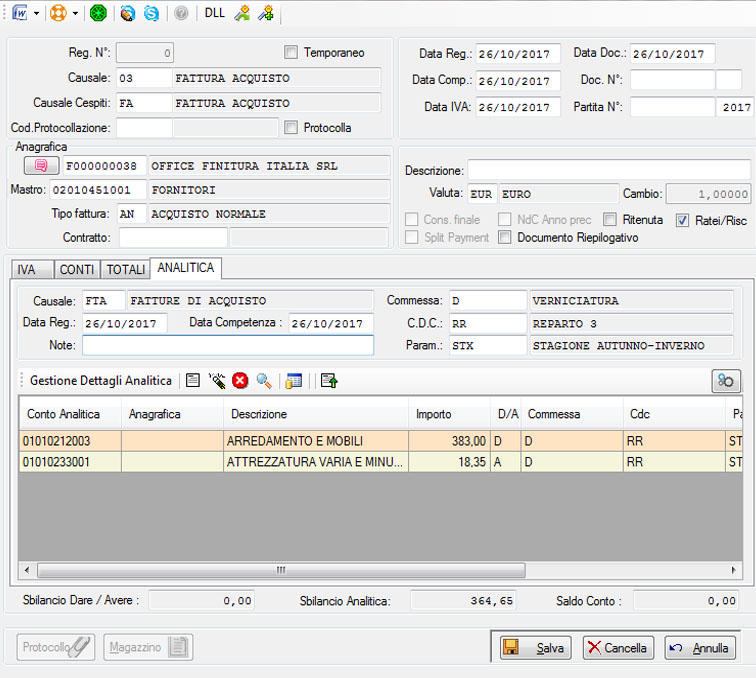Click the Causale Cespiti field FA
The height and width of the screenshot is (678, 756).
click(144, 103)
